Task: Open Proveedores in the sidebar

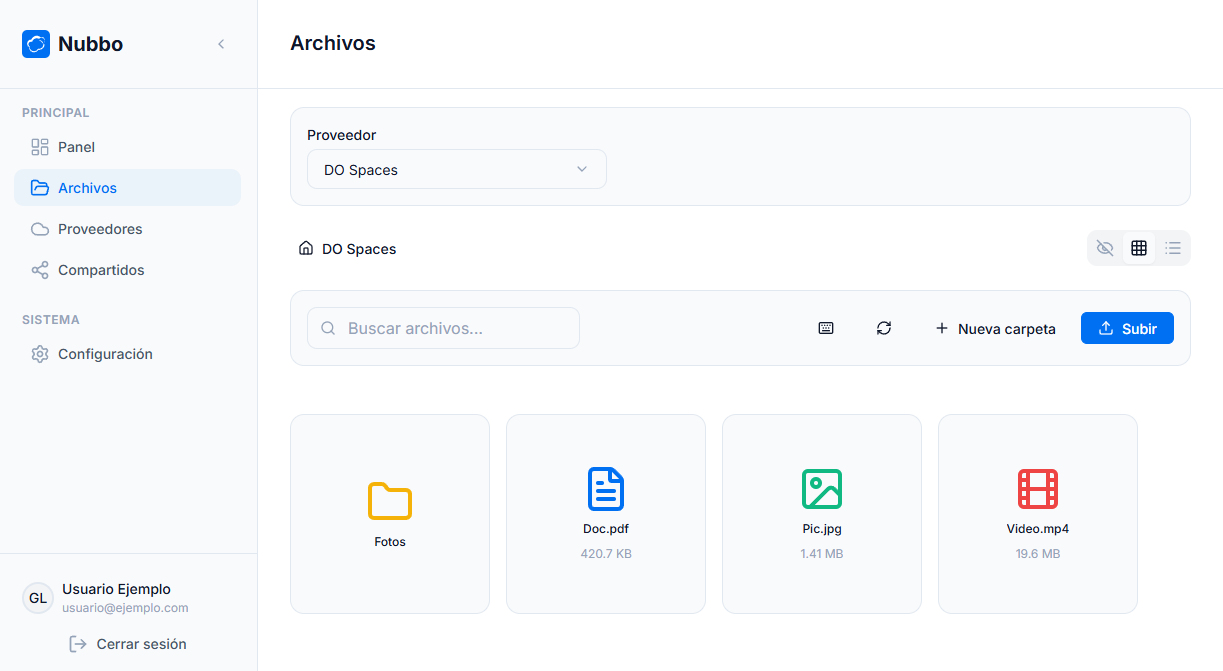Action: [x=100, y=229]
